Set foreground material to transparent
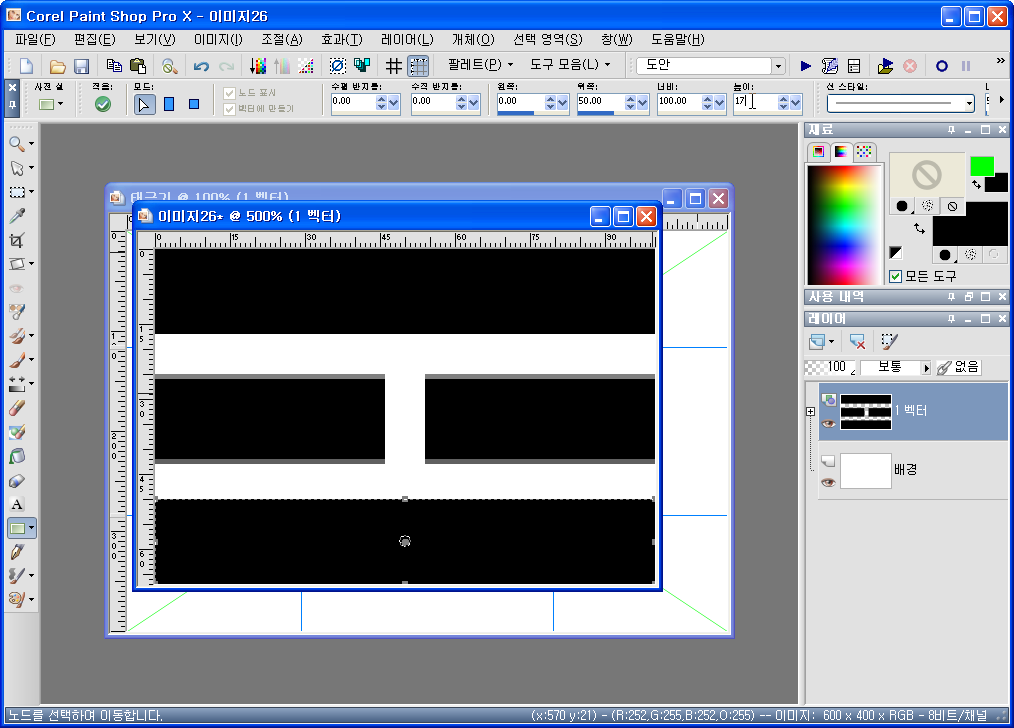Image resolution: width=1014 pixels, height=728 pixels. tap(952, 206)
